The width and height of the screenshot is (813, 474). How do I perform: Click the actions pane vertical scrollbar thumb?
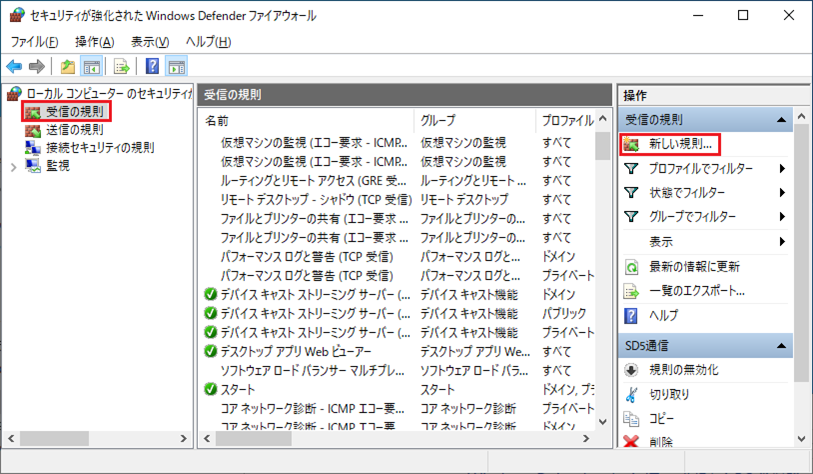point(802,253)
